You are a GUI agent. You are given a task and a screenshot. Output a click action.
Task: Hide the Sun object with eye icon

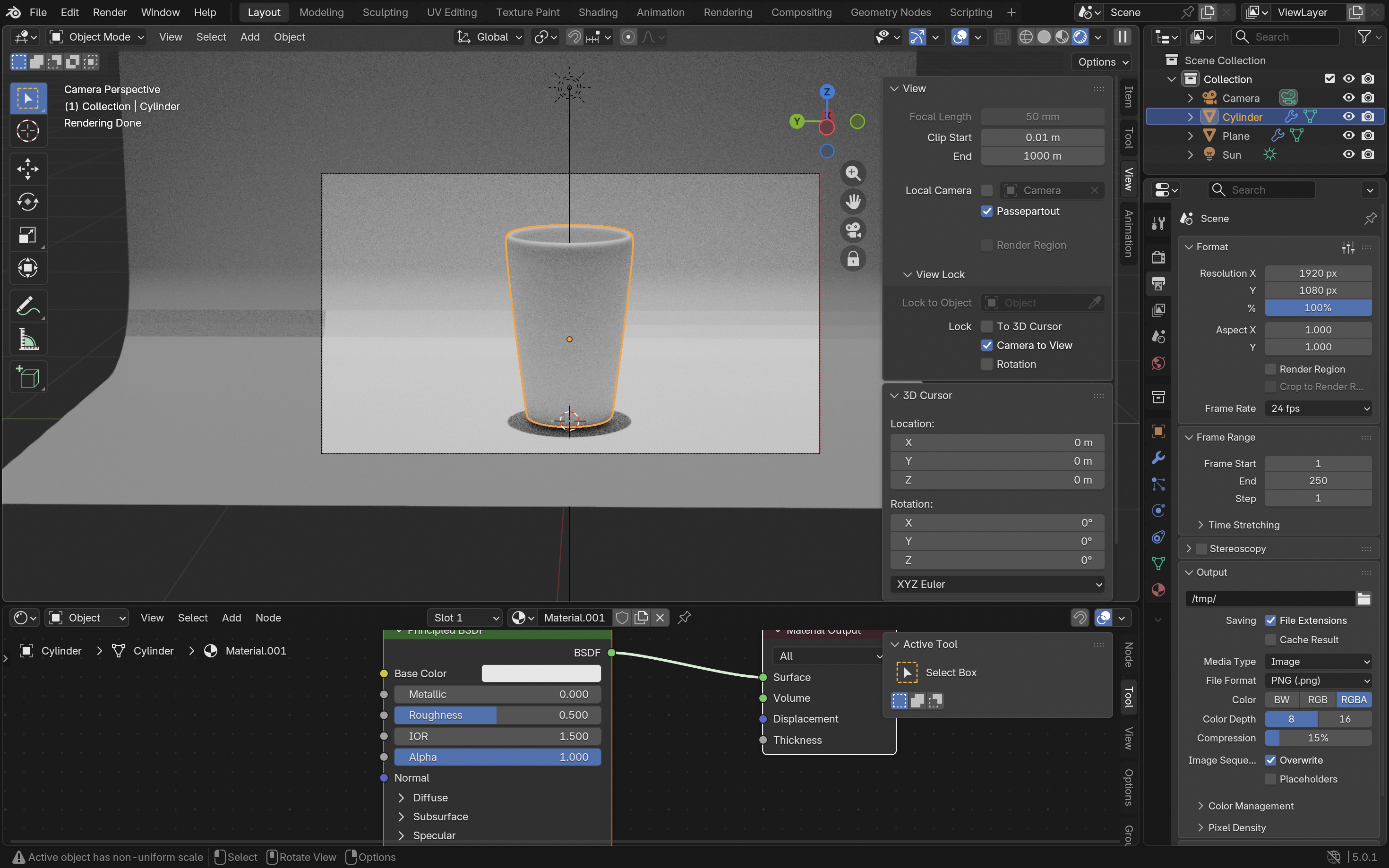(1348, 154)
